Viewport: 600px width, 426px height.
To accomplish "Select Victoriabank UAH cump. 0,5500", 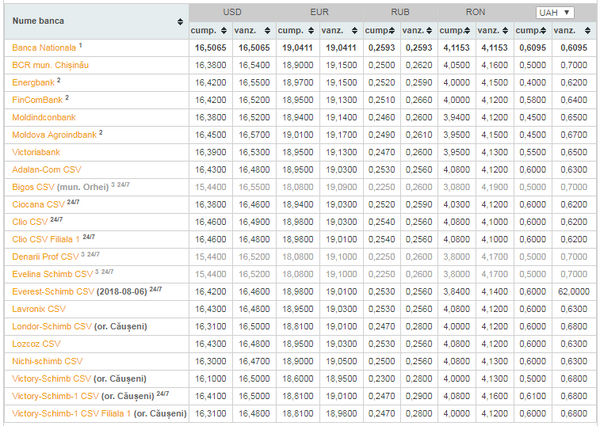I will pyautogui.click(x=533, y=152).
